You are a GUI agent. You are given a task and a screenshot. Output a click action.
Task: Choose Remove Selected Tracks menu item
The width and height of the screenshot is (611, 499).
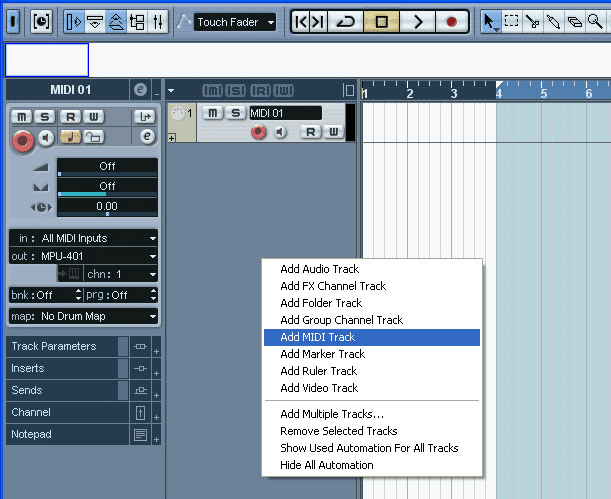372,431
